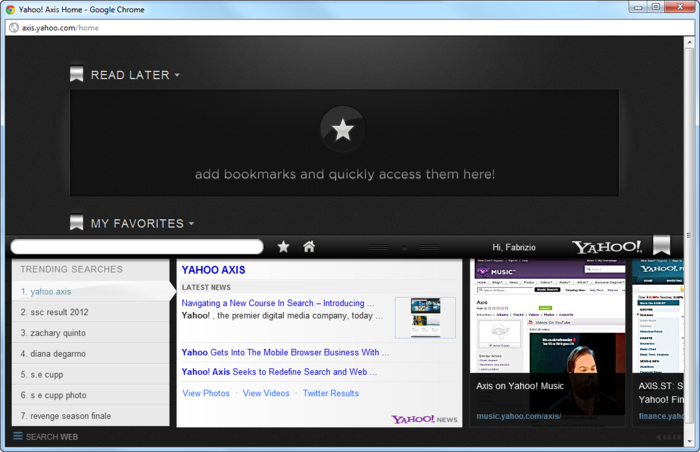Click the large star circle in Read Later
Viewport: 700px width, 452px height.
coord(343,130)
